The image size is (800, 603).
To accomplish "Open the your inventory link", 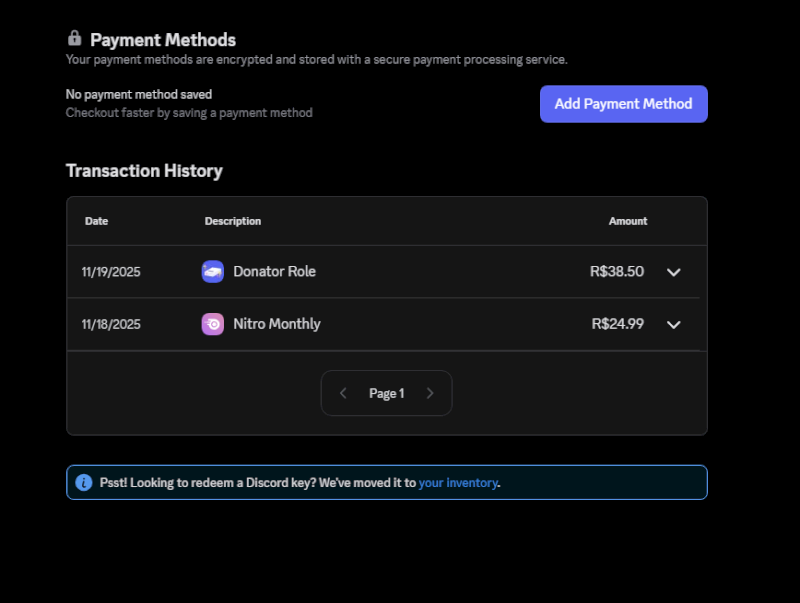I will tap(458, 482).
